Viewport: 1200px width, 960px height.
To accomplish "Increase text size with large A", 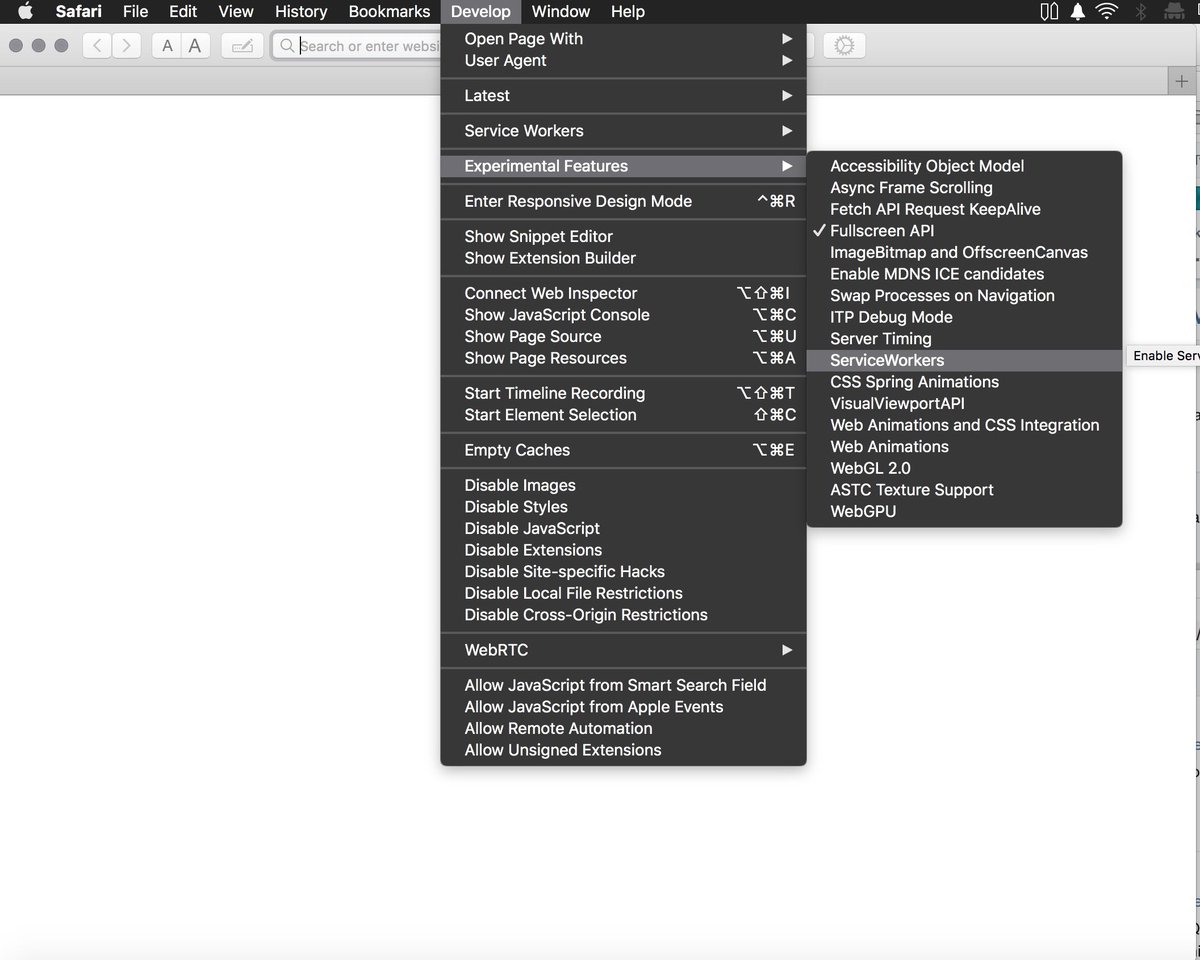I will click(x=195, y=46).
